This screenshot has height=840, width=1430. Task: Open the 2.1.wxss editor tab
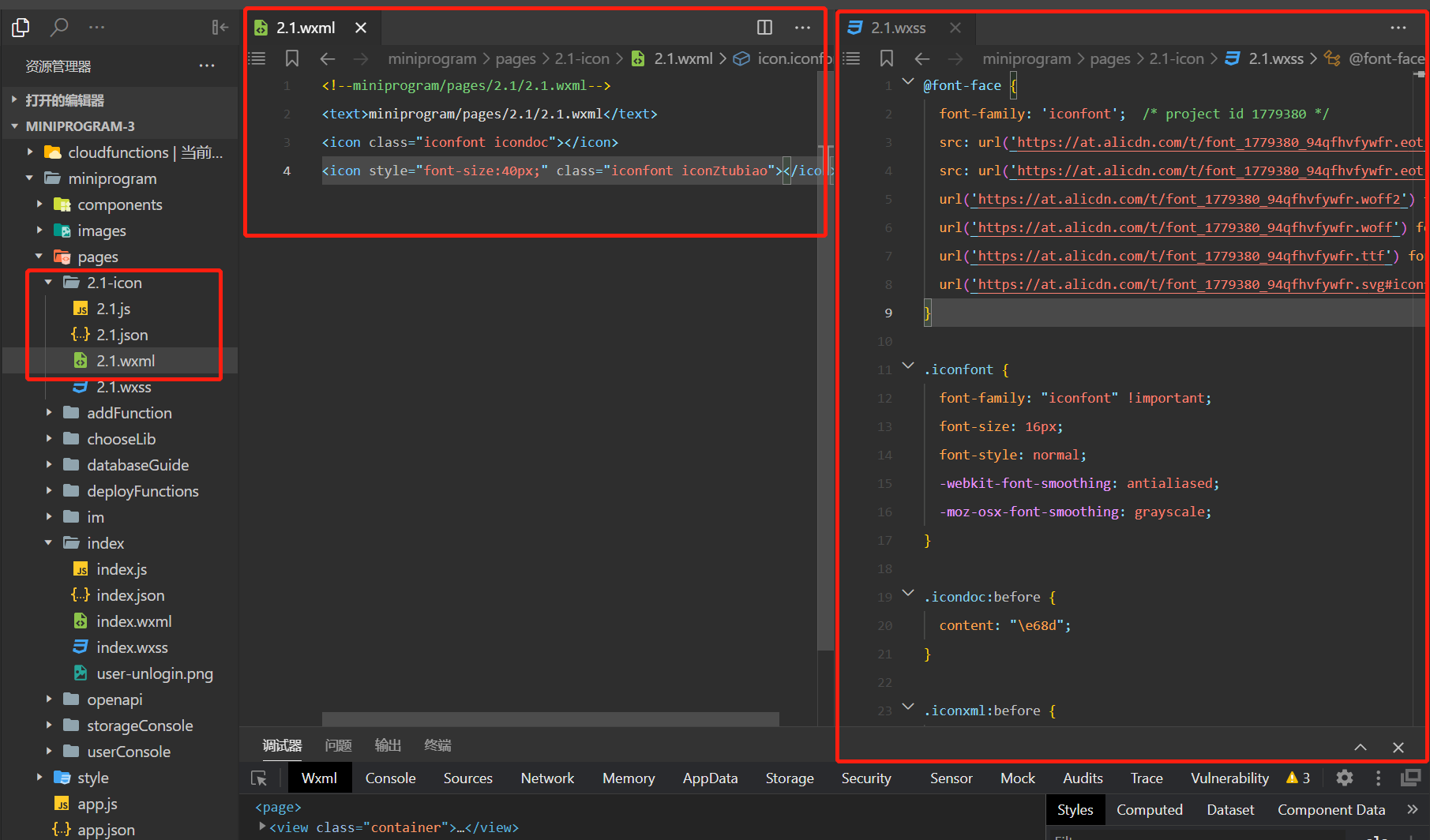tap(898, 28)
